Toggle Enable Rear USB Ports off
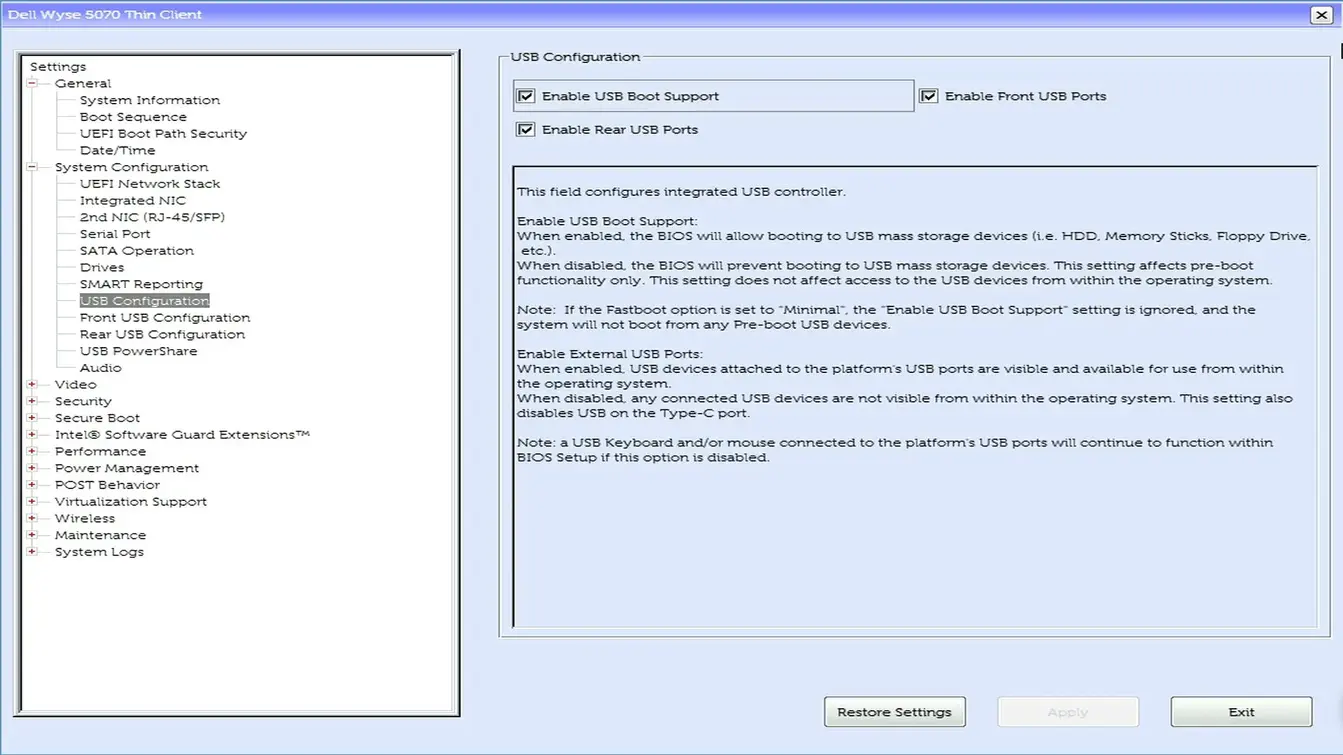Image resolution: width=1343 pixels, height=755 pixels. pos(526,129)
